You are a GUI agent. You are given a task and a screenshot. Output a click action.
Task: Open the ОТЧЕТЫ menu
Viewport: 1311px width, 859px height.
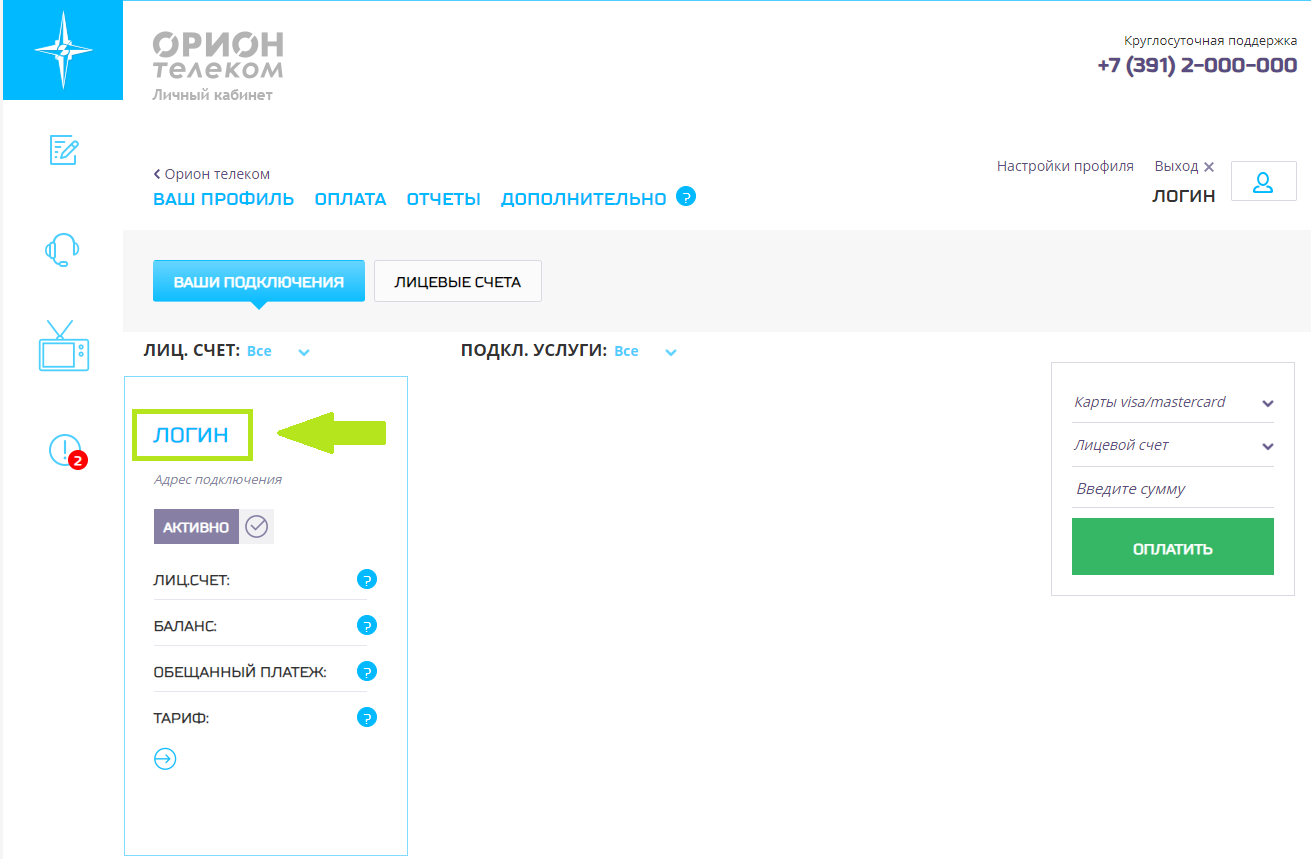(444, 199)
